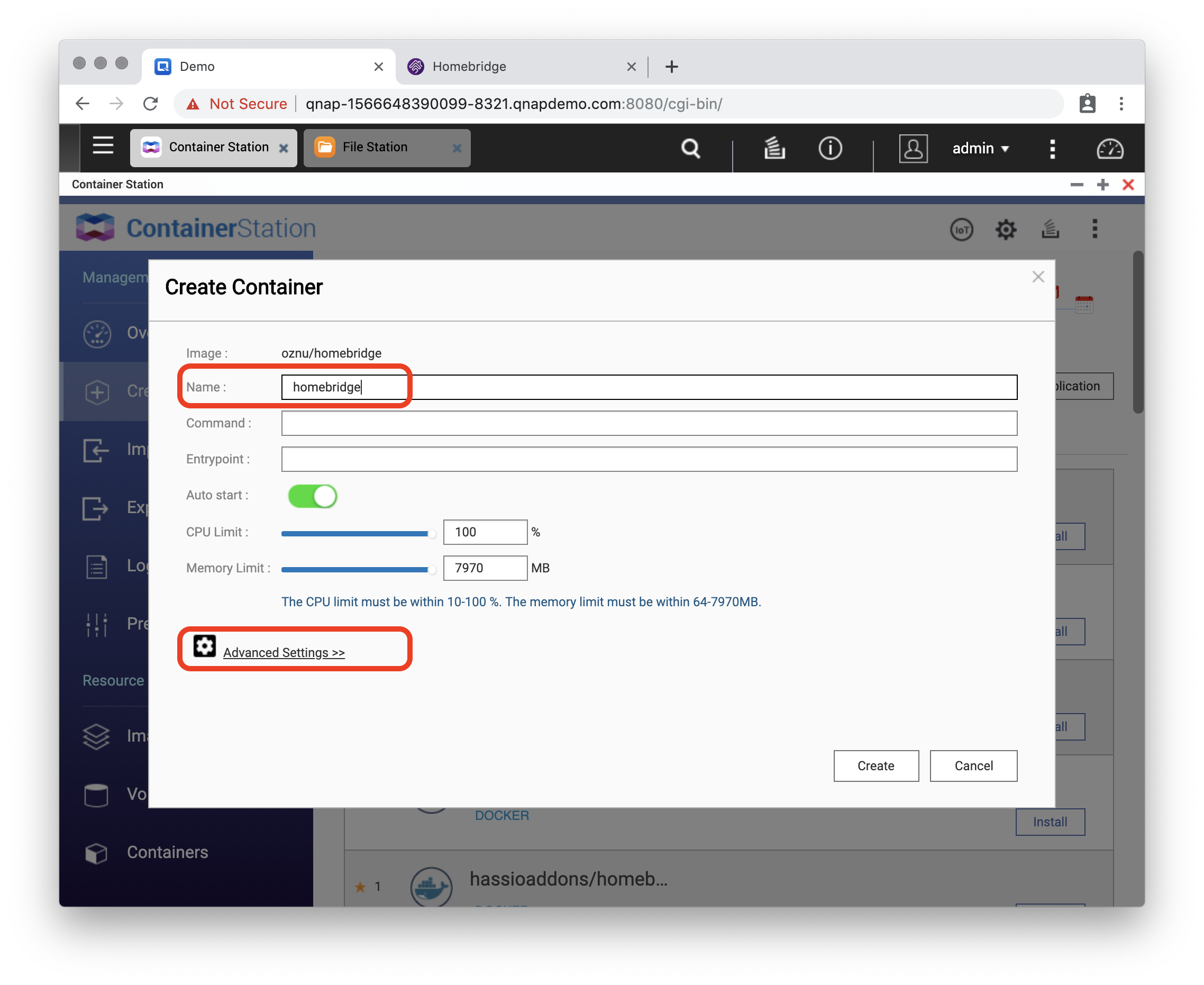This screenshot has width=1204, height=985.
Task: Click Advanced Settings gear icon
Action: (x=204, y=646)
